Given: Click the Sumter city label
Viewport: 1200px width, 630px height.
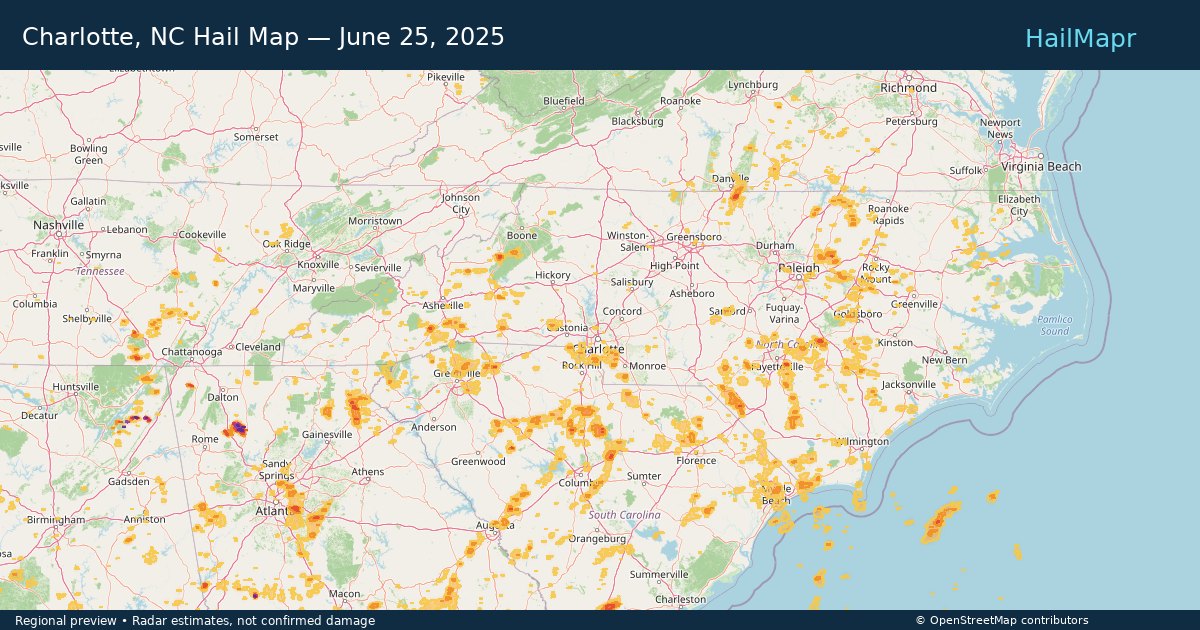Looking at the screenshot, I should coord(643,476).
